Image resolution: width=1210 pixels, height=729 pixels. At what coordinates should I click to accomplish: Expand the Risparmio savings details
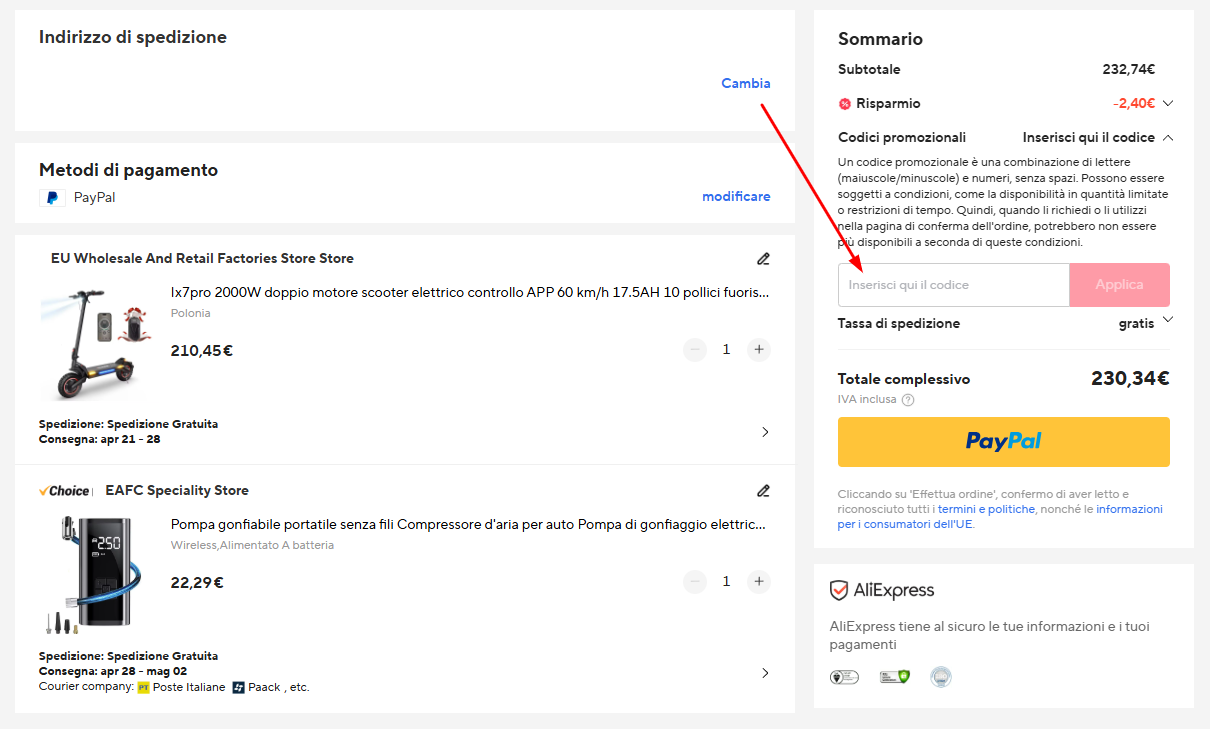[x=1168, y=103]
